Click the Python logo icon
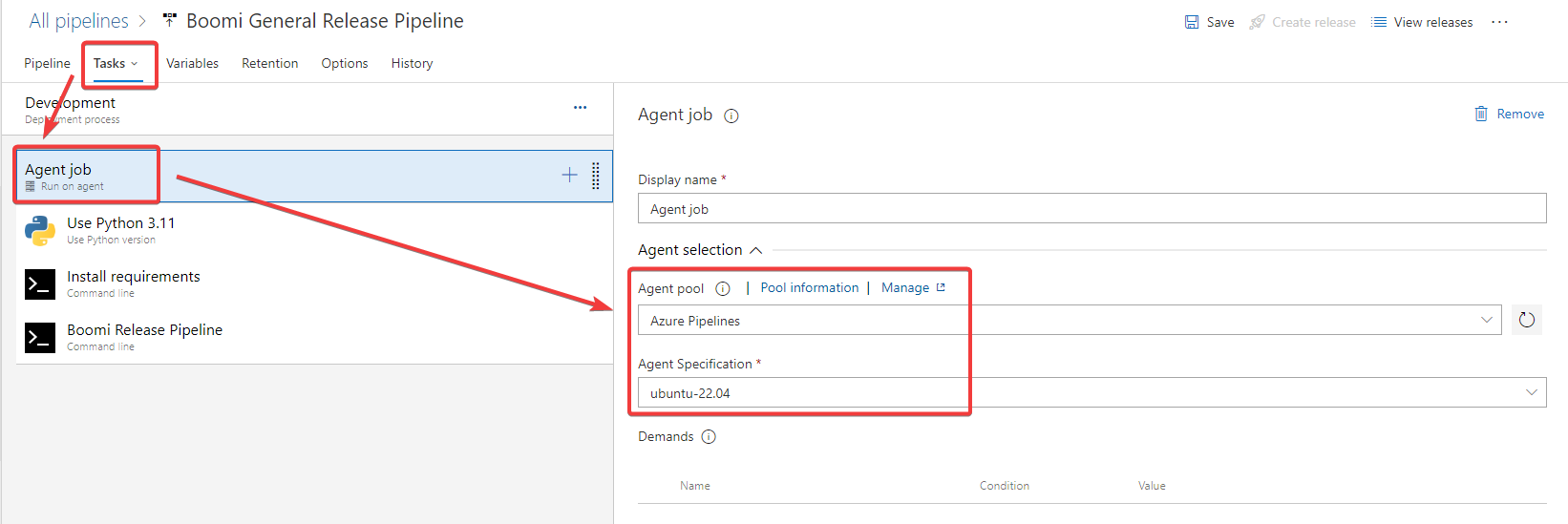The height and width of the screenshot is (524, 1568). tap(40, 230)
